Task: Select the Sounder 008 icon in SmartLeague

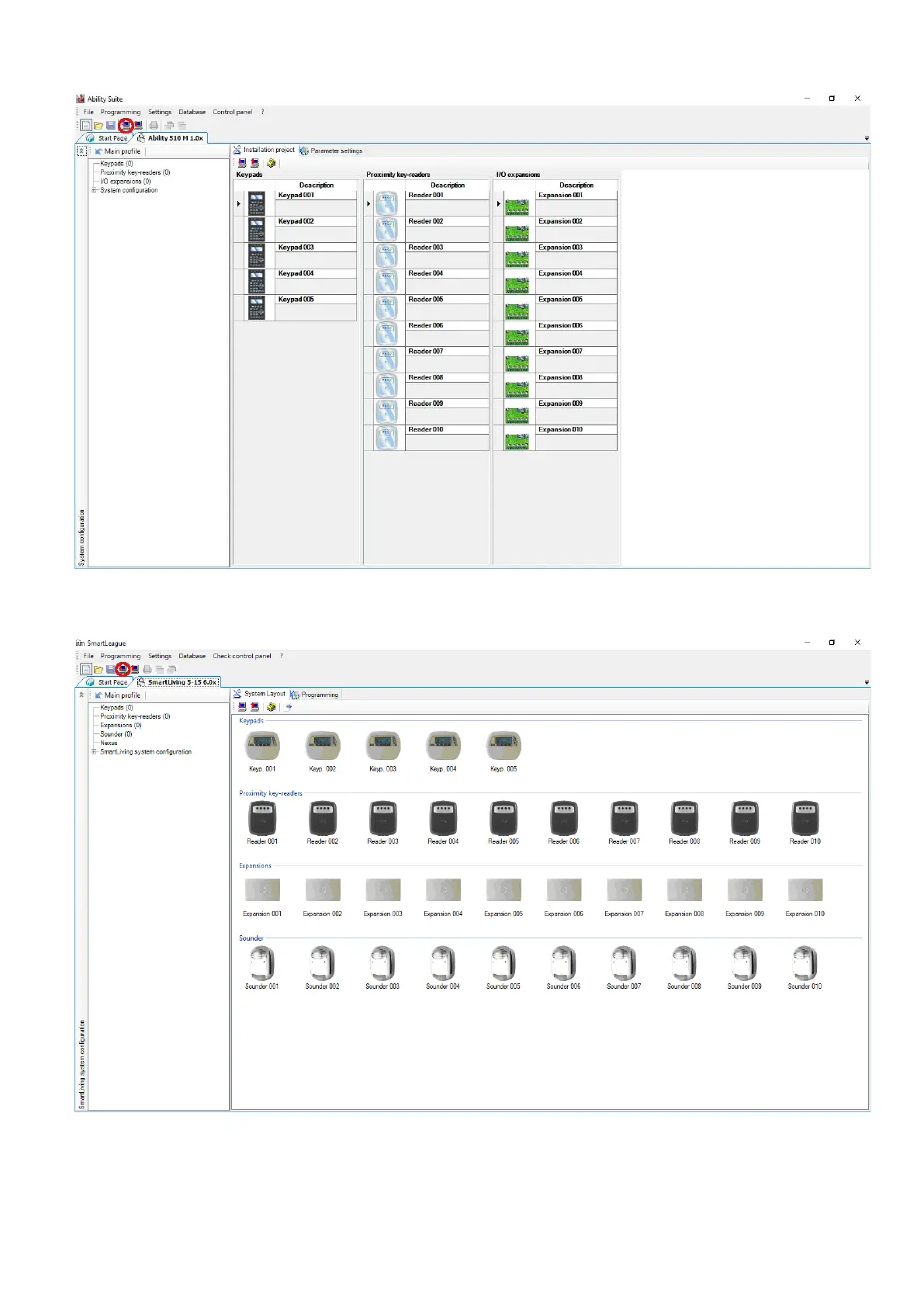Action: click(684, 963)
